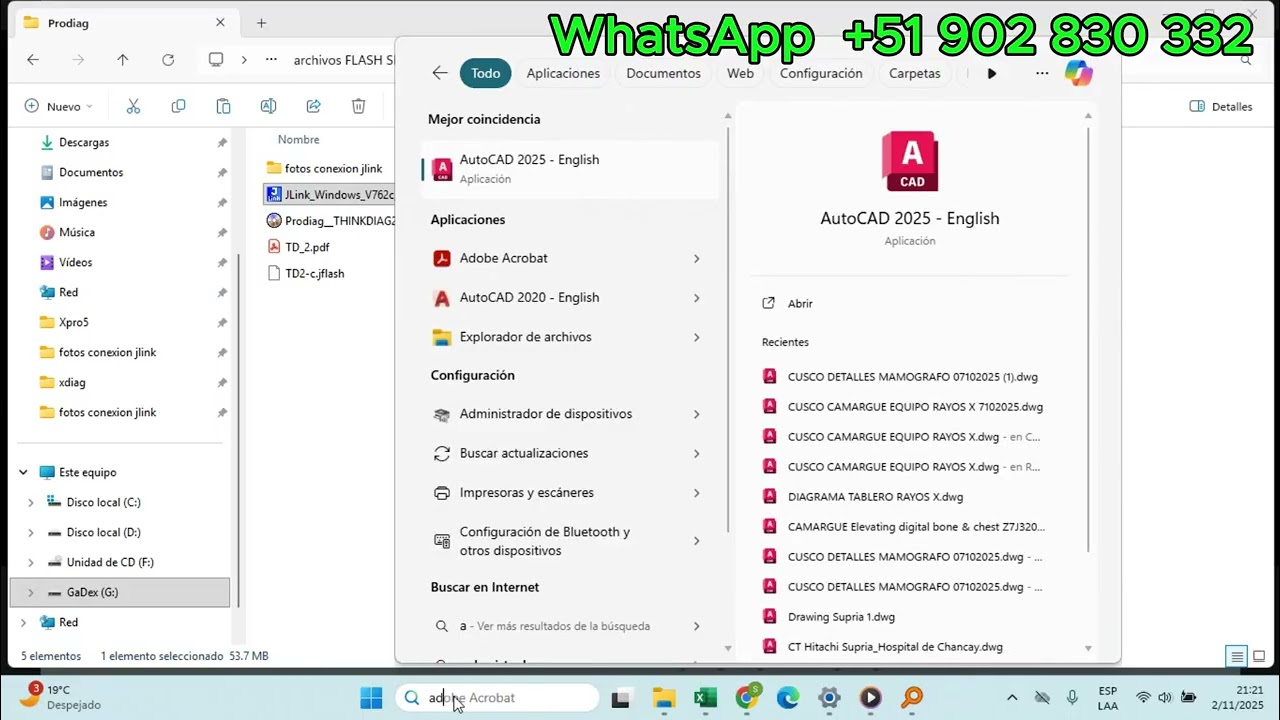The height and width of the screenshot is (720, 1280).
Task: Open Bluetooth y otros dispositivos setting
Action: tap(570, 541)
